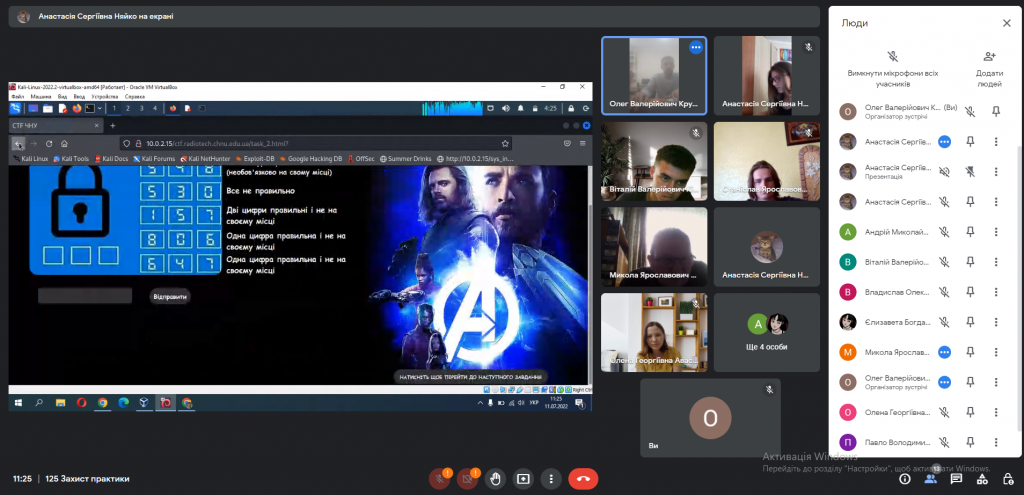Click Павло Володими...'s muted microphone icon
1024x495 pixels.
944,442
